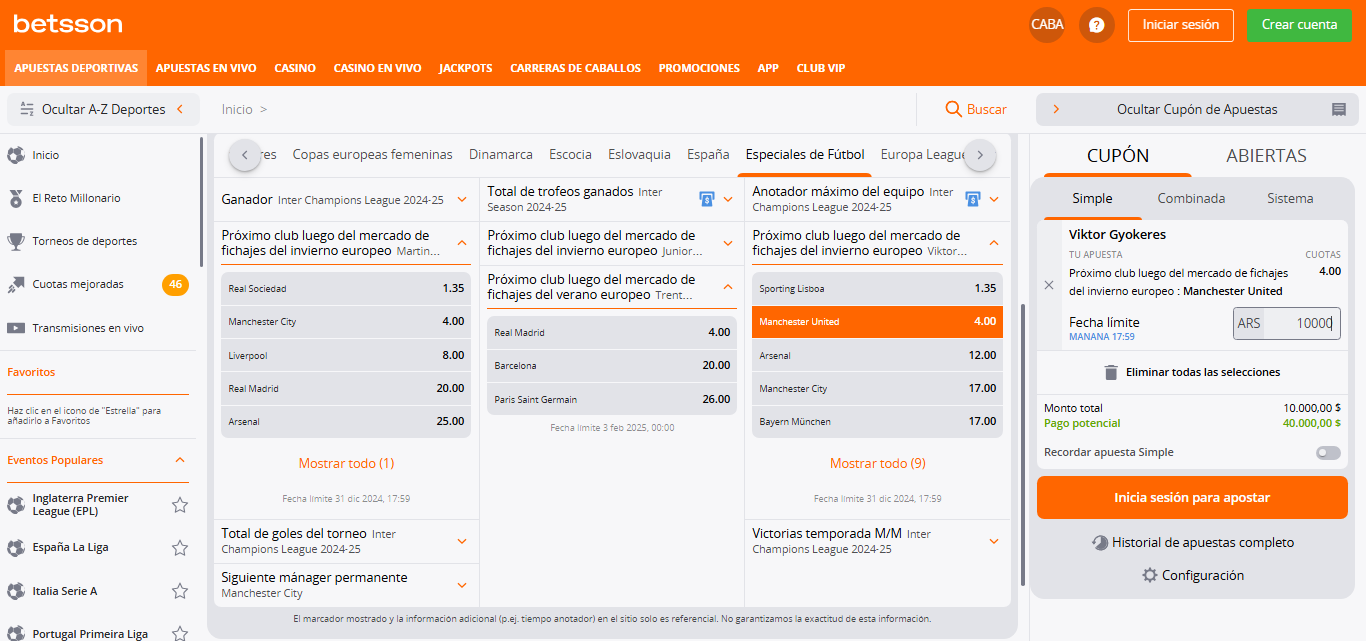This screenshot has width=1366, height=641.
Task: Collapse the Trent... verano europeo fichajes market
Action: click(x=728, y=287)
